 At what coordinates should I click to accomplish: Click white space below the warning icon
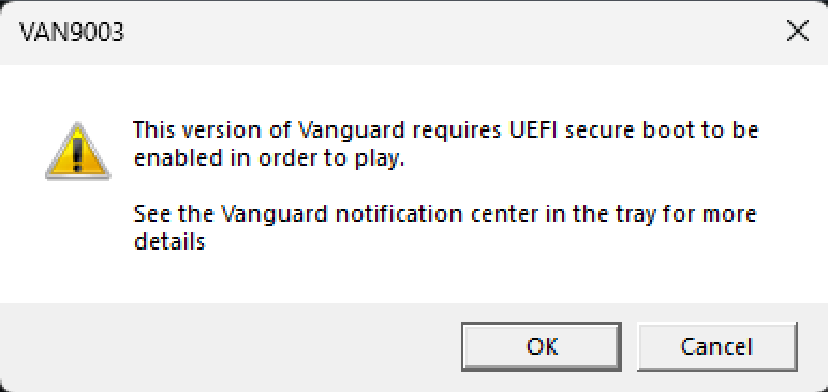(x=78, y=238)
